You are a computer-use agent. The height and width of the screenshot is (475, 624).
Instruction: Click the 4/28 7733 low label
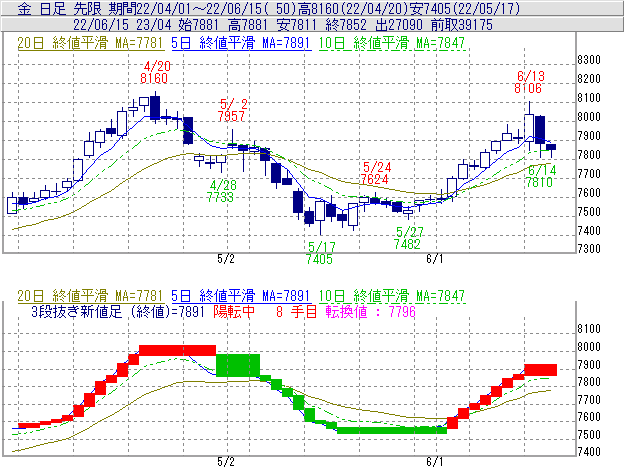pyautogui.click(x=221, y=191)
